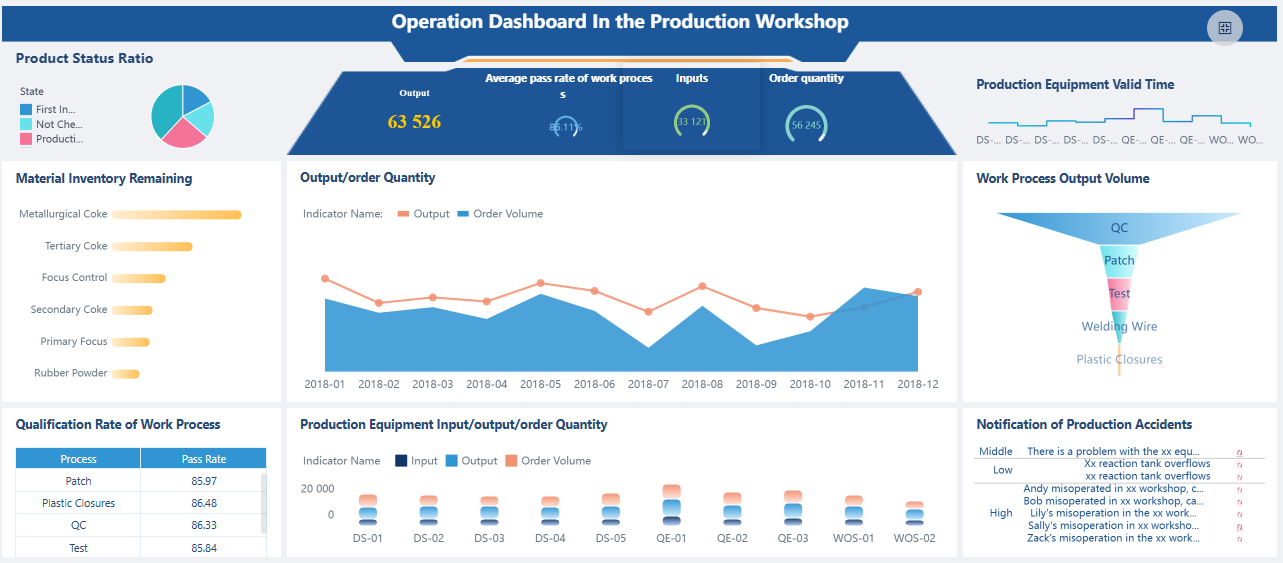Click the alert icon beside Zack's misoperation
Image resolution: width=1283 pixels, height=563 pixels.
point(1240,538)
